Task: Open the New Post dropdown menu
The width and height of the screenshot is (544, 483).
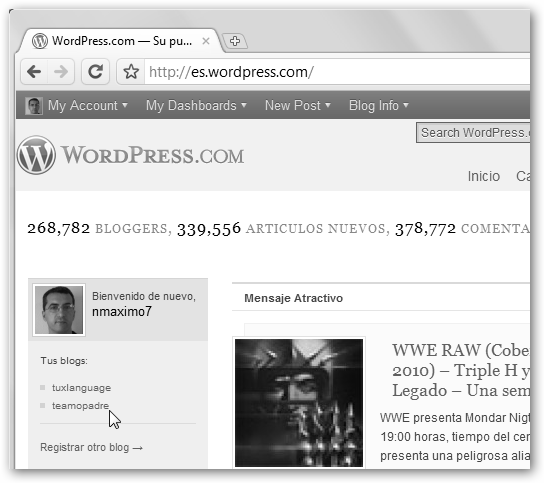Action: coord(298,105)
